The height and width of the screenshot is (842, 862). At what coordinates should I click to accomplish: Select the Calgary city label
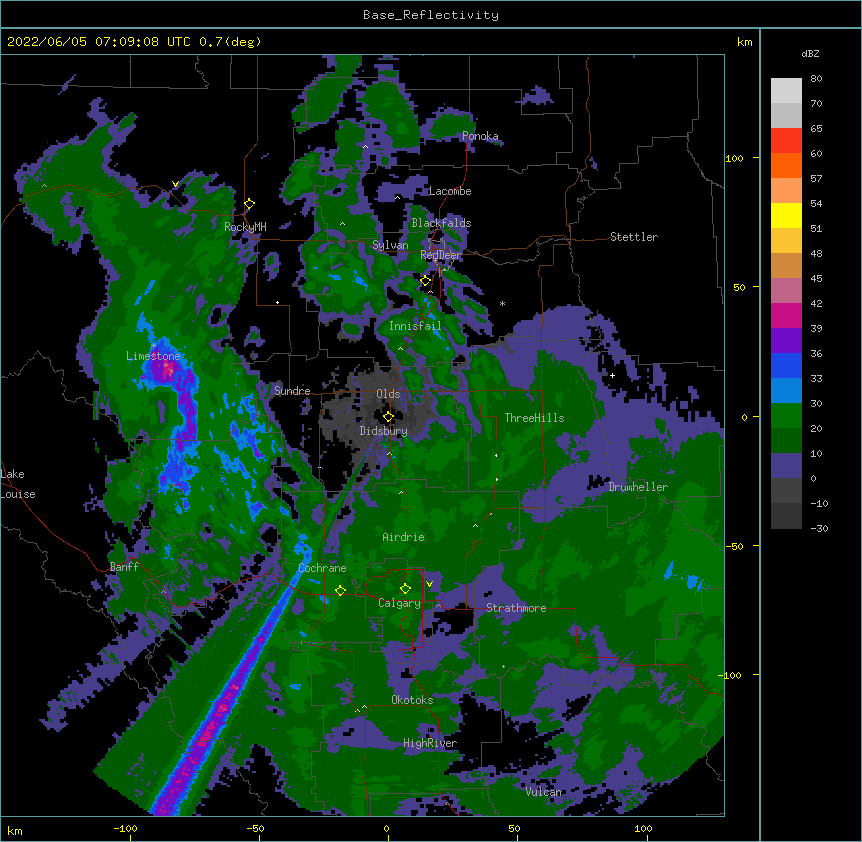coord(399,603)
